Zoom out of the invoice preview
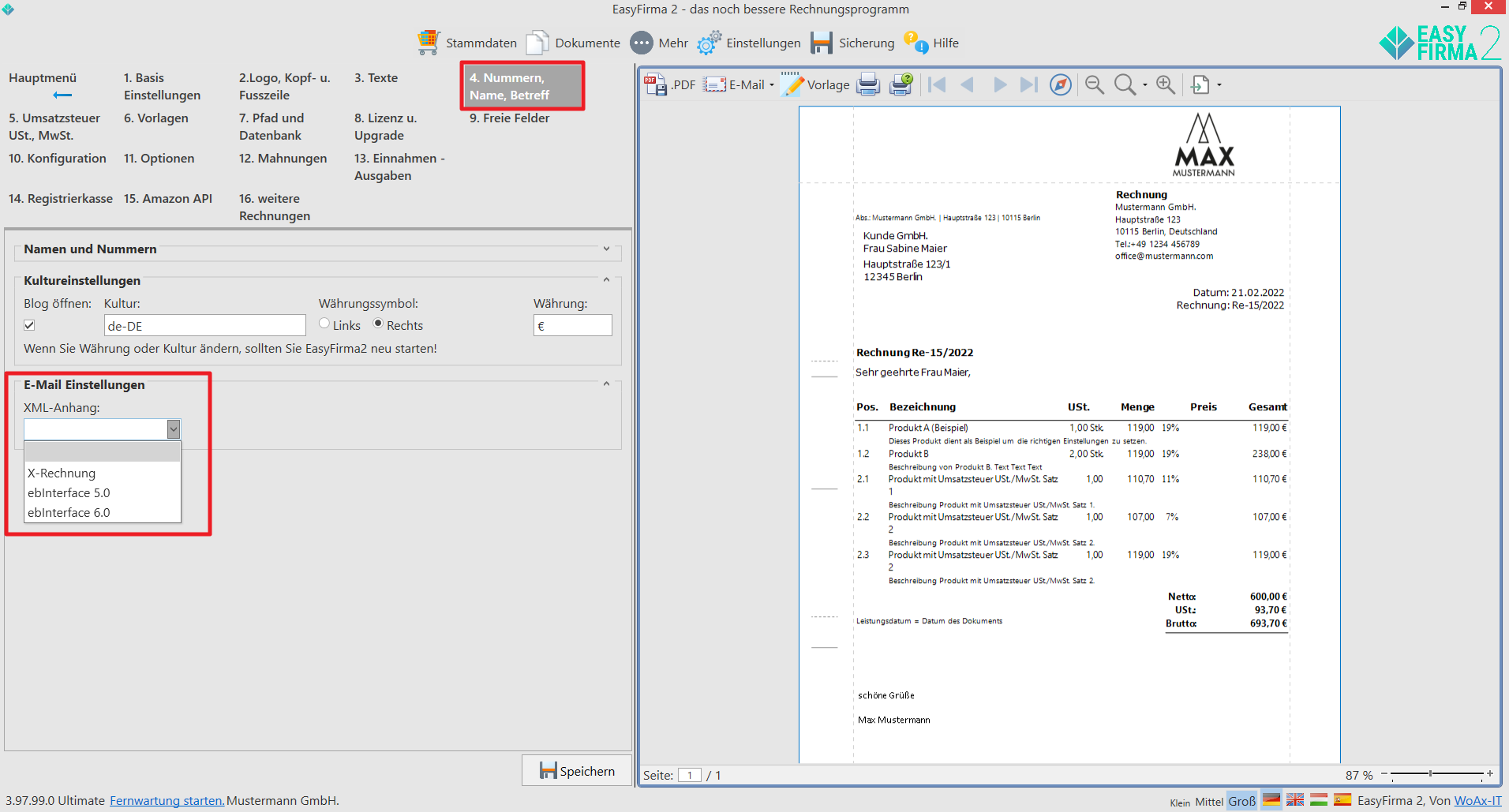 [x=1095, y=84]
